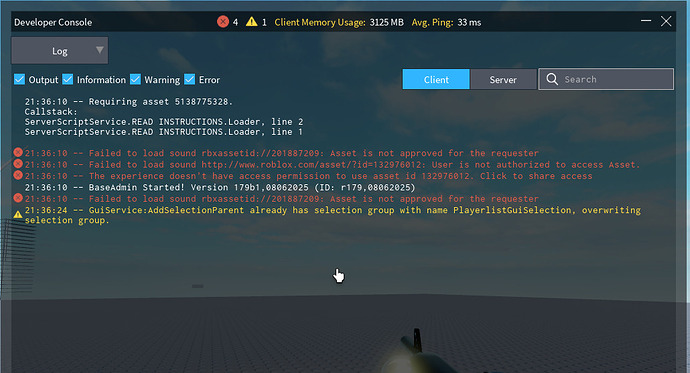This screenshot has height=373, width=690.
Task: Click error icon beside 'User is not authorized' line
Action: [18, 164]
